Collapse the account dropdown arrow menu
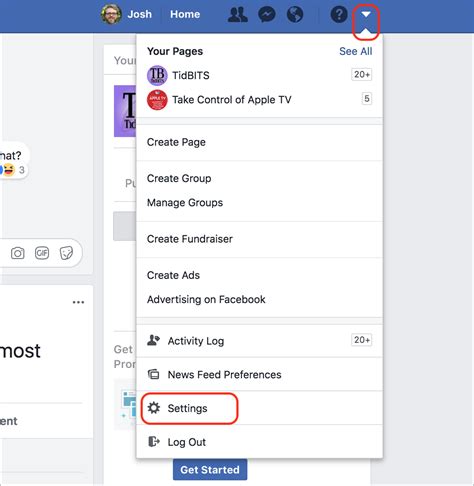The width and height of the screenshot is (474, 486). click(366, 15)
